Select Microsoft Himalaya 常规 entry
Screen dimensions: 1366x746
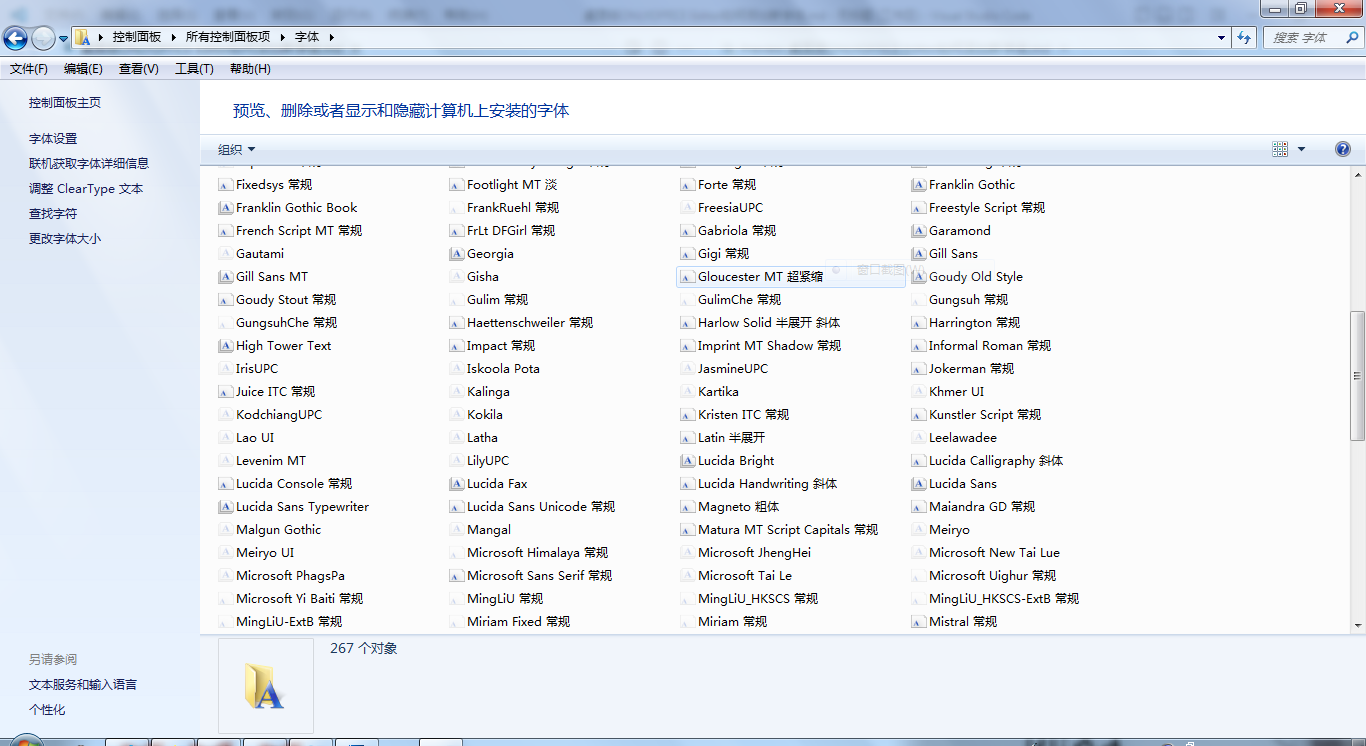point(537,552)
